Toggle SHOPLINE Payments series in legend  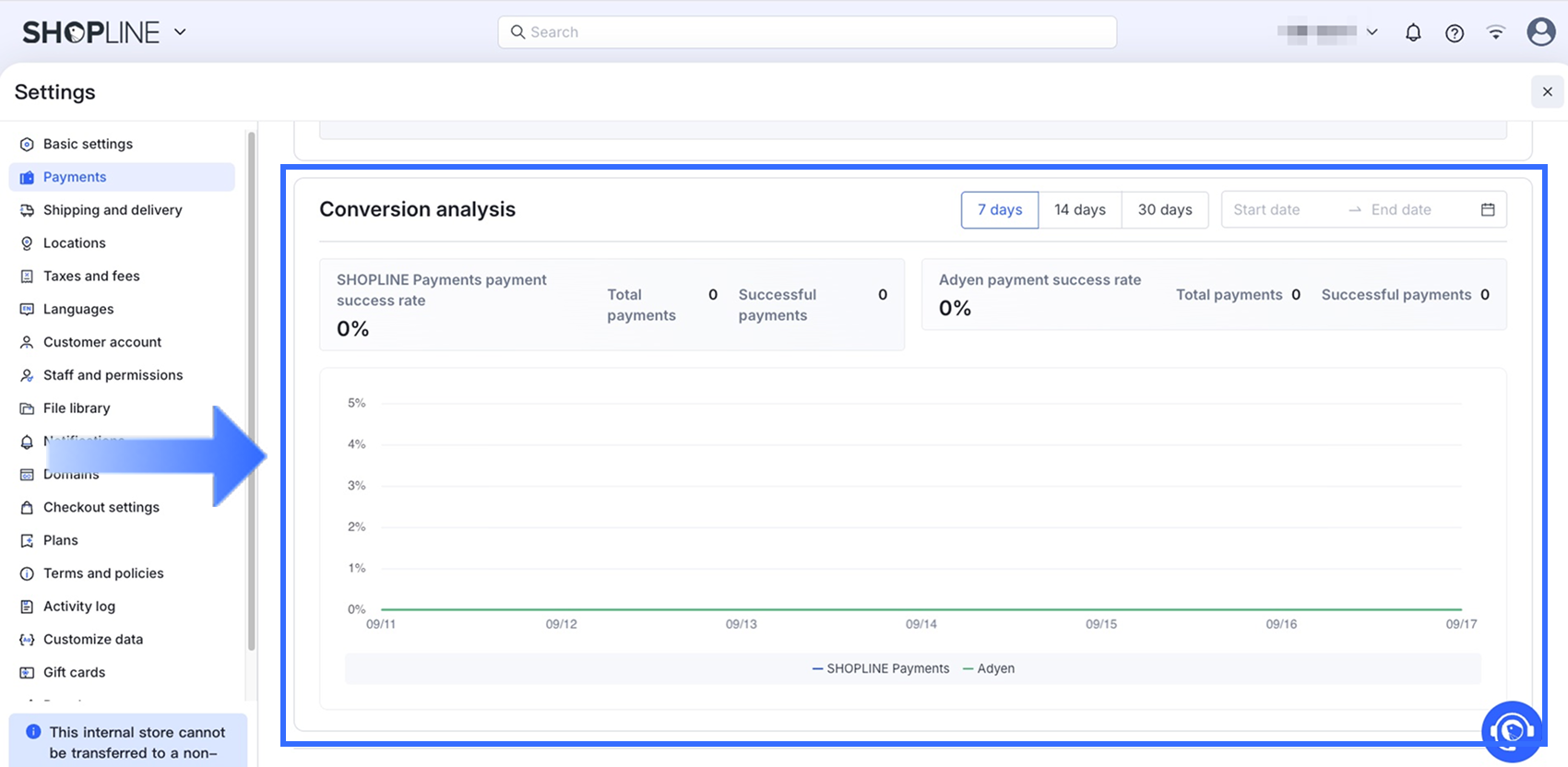tap(881, 668)
